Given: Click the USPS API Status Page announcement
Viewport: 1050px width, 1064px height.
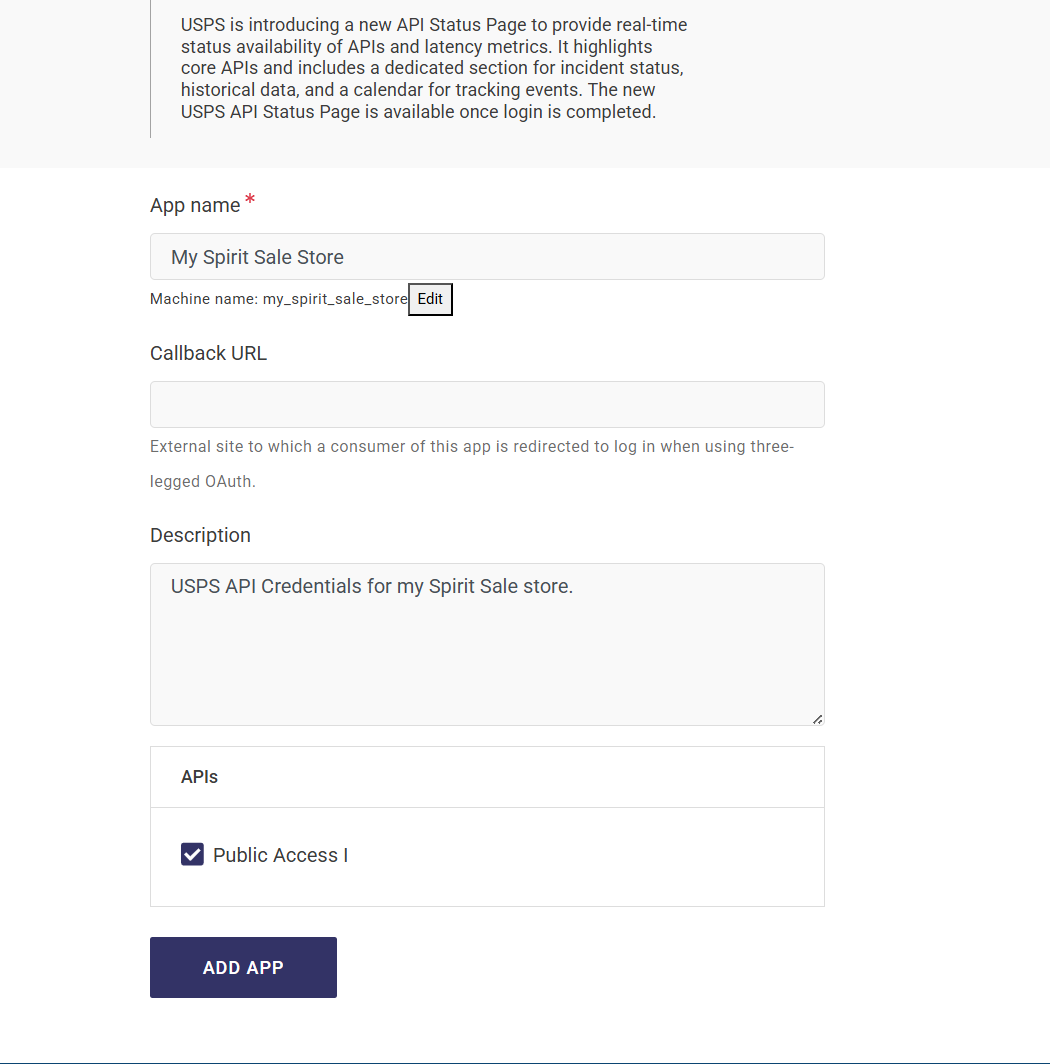Looking at the screenshot, I should (433, 68).
